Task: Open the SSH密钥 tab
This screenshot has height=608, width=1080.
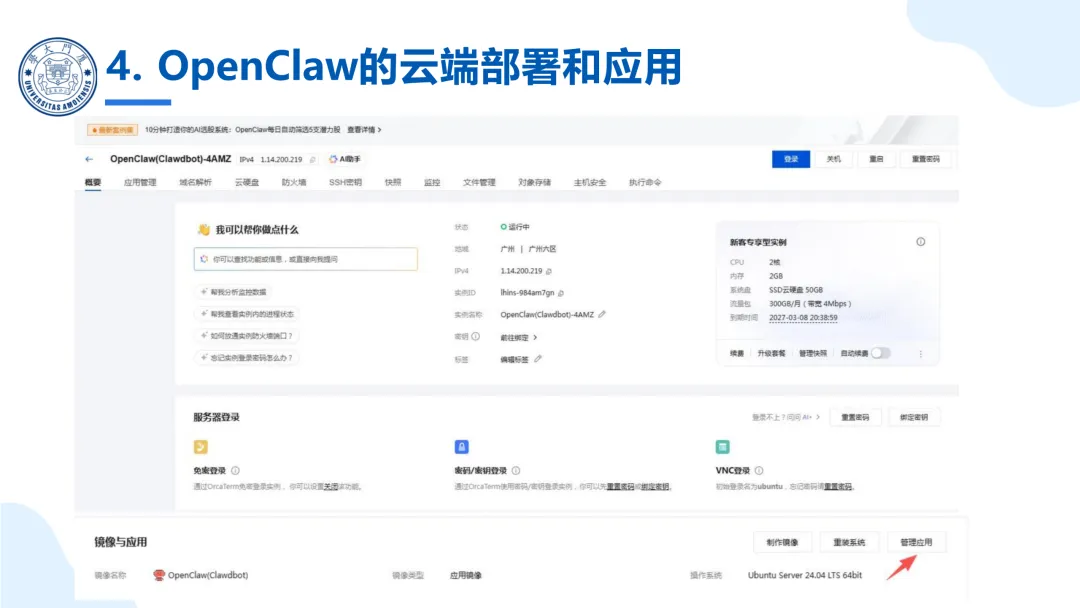Action: (345, 182)
